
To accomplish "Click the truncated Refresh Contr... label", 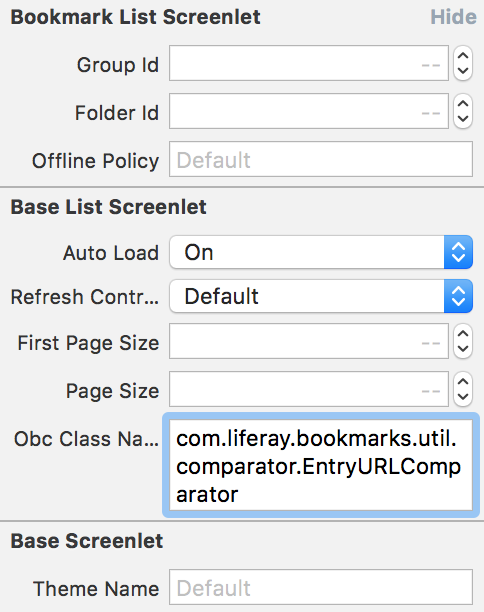I will pos(85,297).
